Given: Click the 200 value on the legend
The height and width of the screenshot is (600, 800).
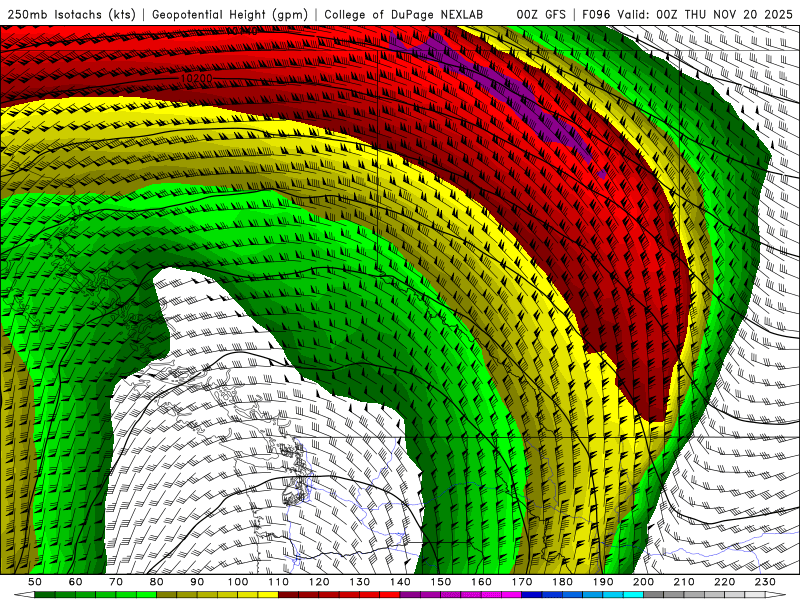Looking at the screenshot, I should coord(643,582).
